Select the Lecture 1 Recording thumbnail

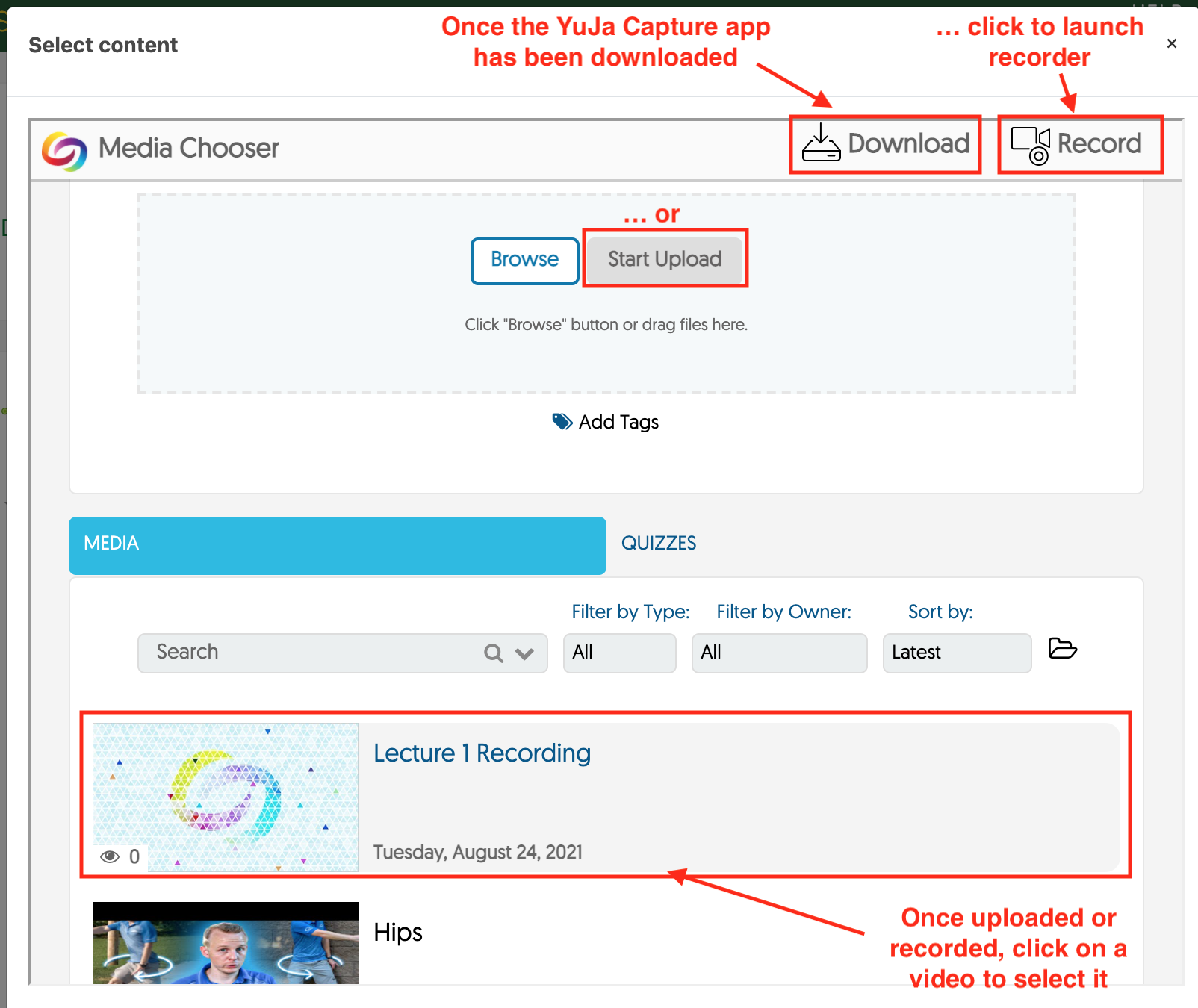point(225,797)
